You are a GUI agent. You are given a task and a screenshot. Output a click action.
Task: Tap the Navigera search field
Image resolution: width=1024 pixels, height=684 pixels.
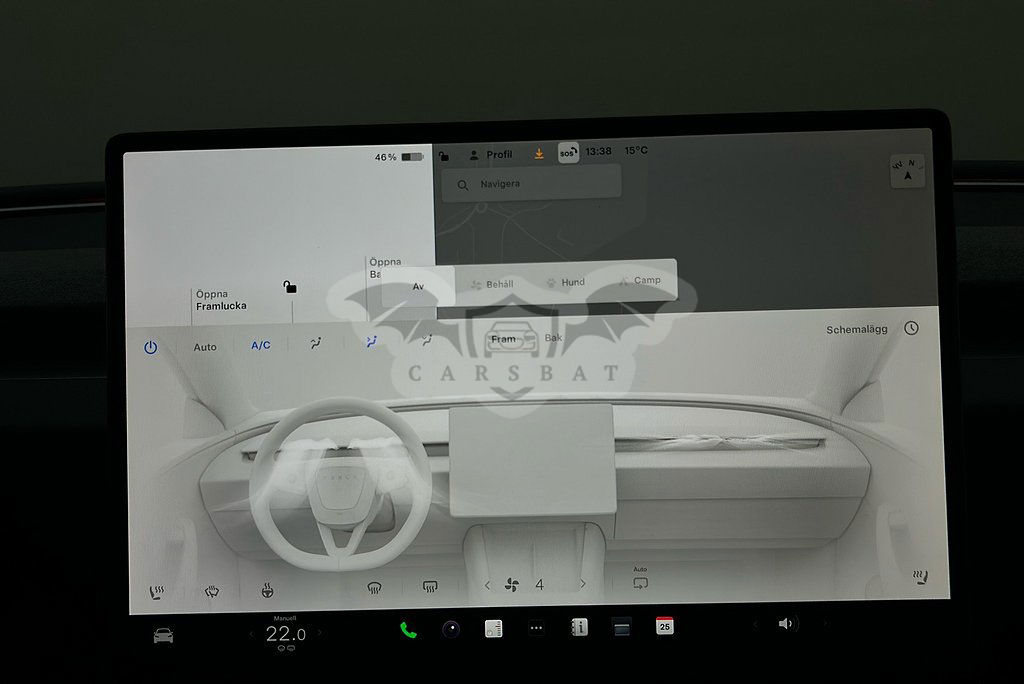coord(532,184)
